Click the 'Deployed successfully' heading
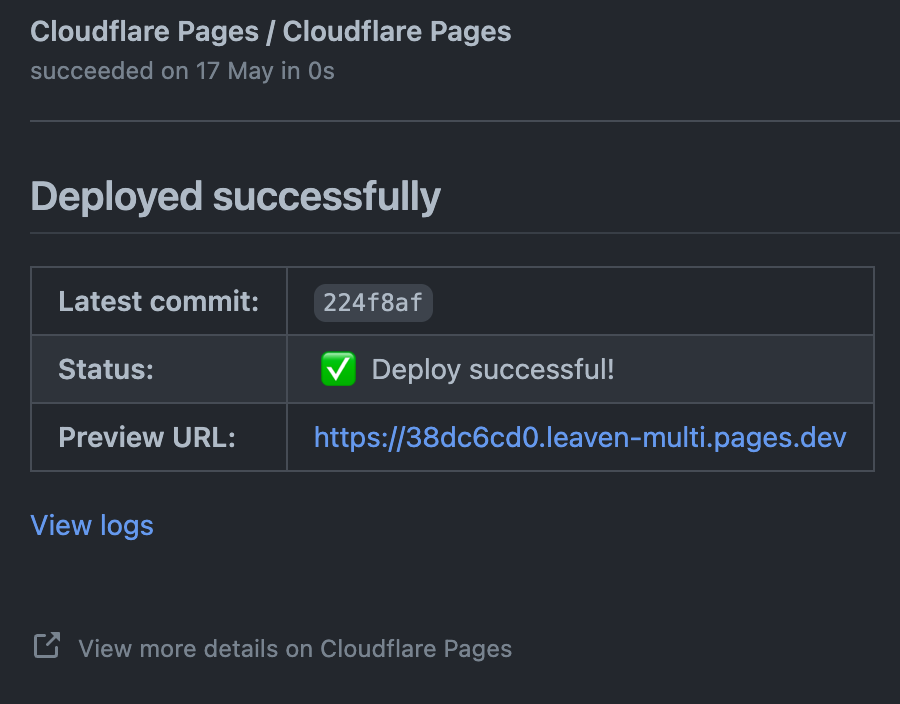The height and width of the screenshot is (704, 900). (x=235, y=197)
